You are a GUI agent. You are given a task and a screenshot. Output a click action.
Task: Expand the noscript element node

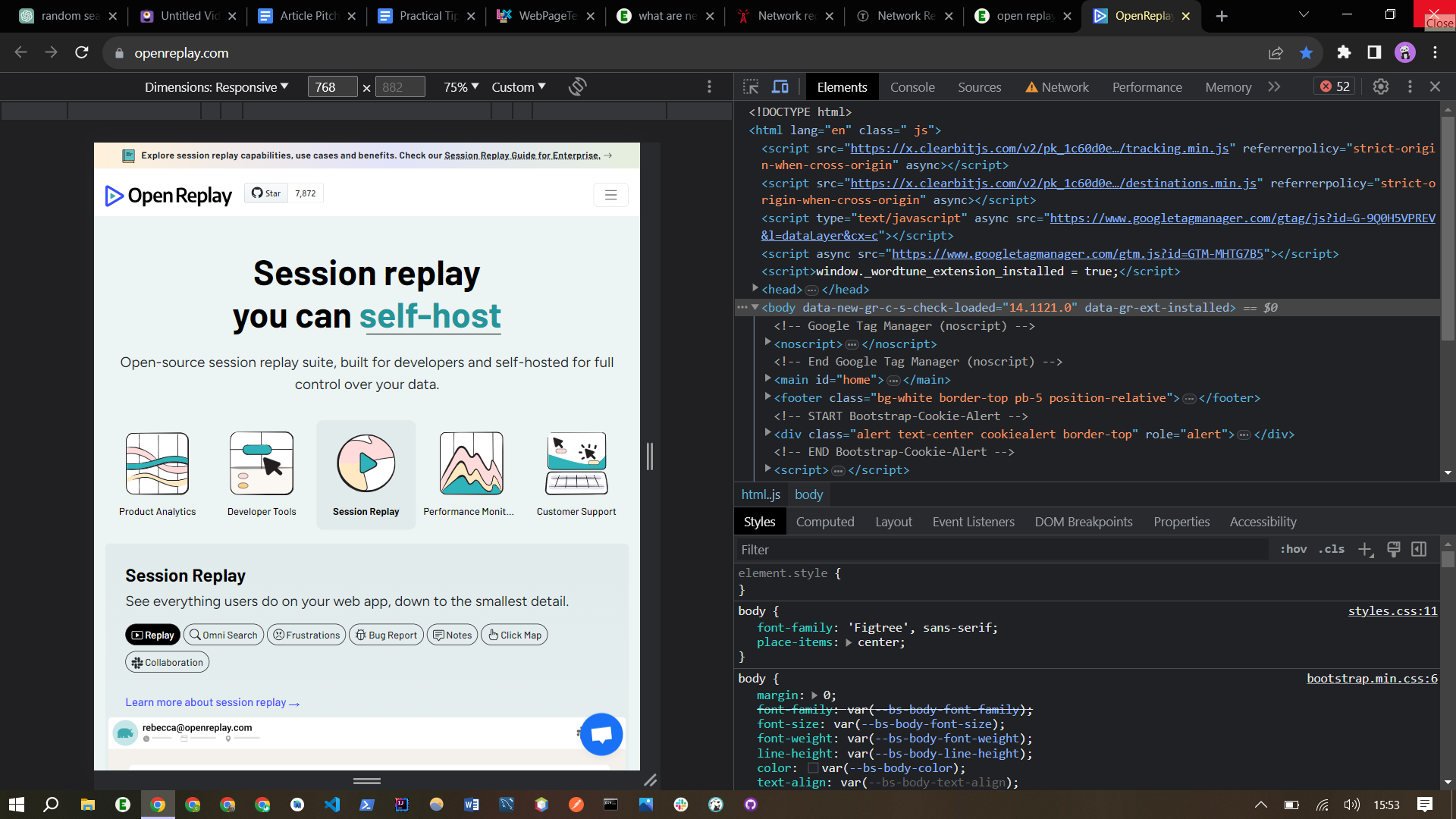(767, 343)
